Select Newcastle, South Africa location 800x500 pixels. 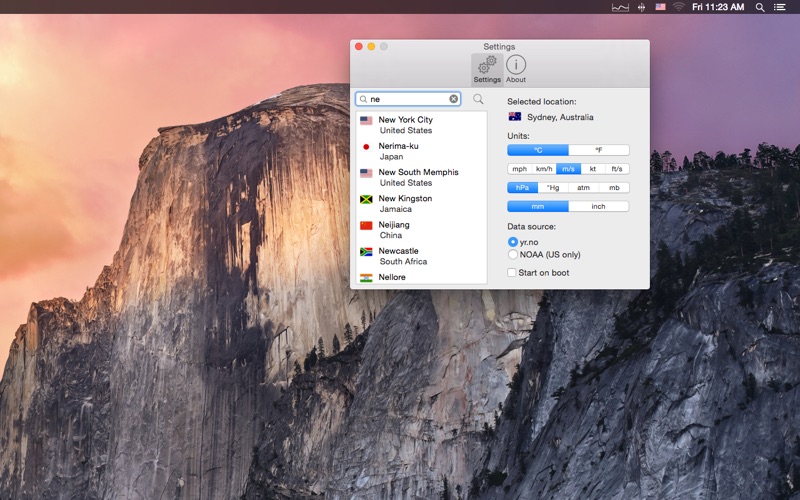pos(398,256)
